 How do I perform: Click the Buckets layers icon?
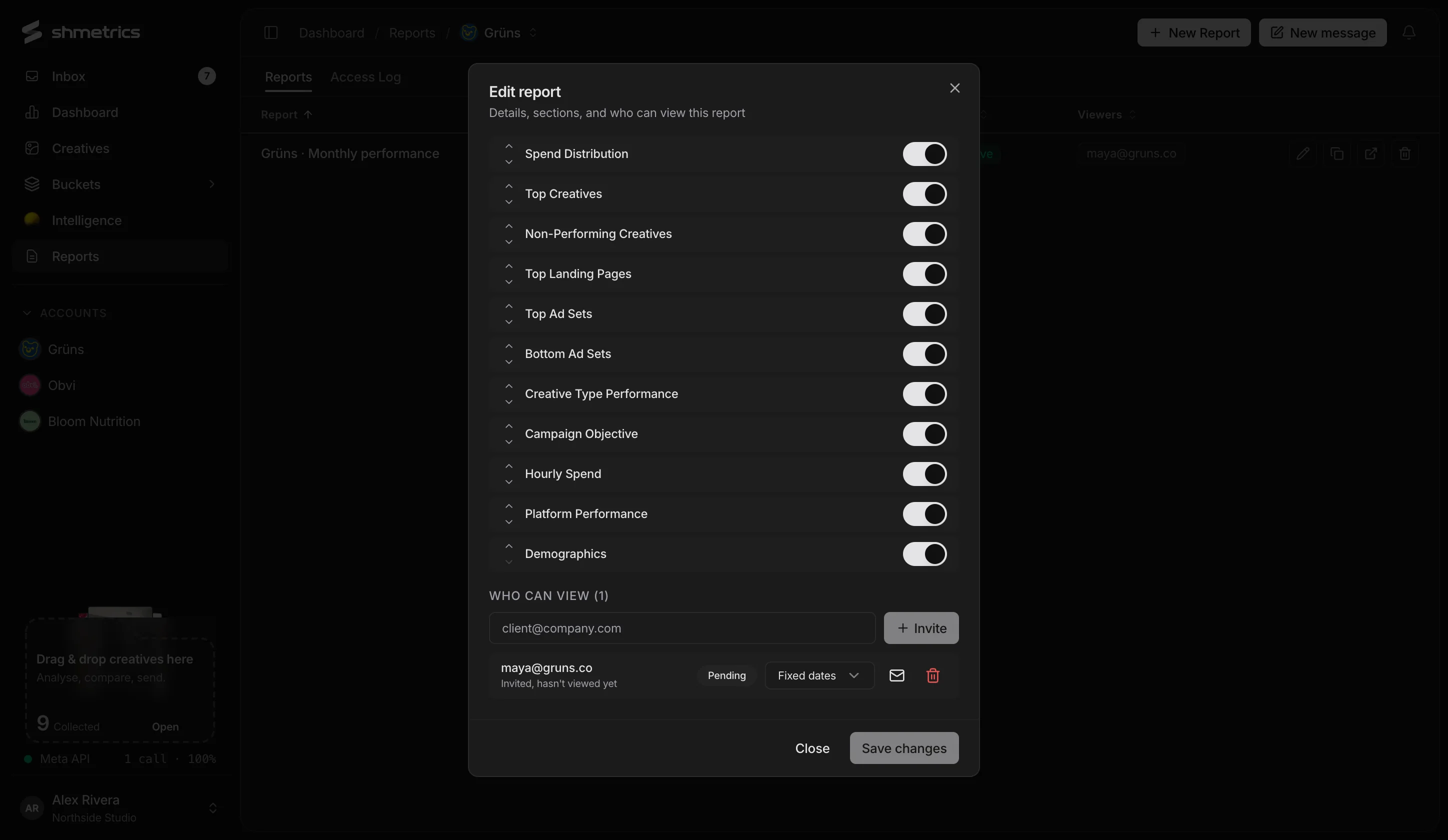pos(32,184)
